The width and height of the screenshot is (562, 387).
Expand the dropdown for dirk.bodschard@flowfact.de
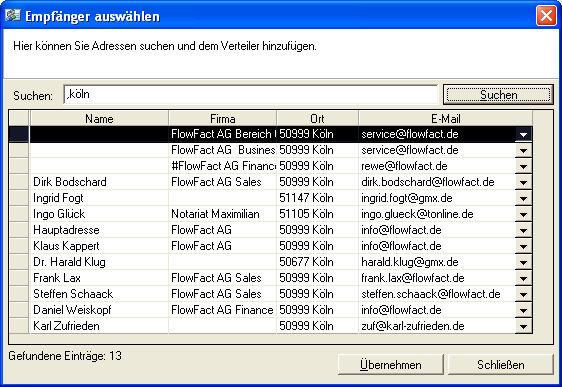(523, 182)
